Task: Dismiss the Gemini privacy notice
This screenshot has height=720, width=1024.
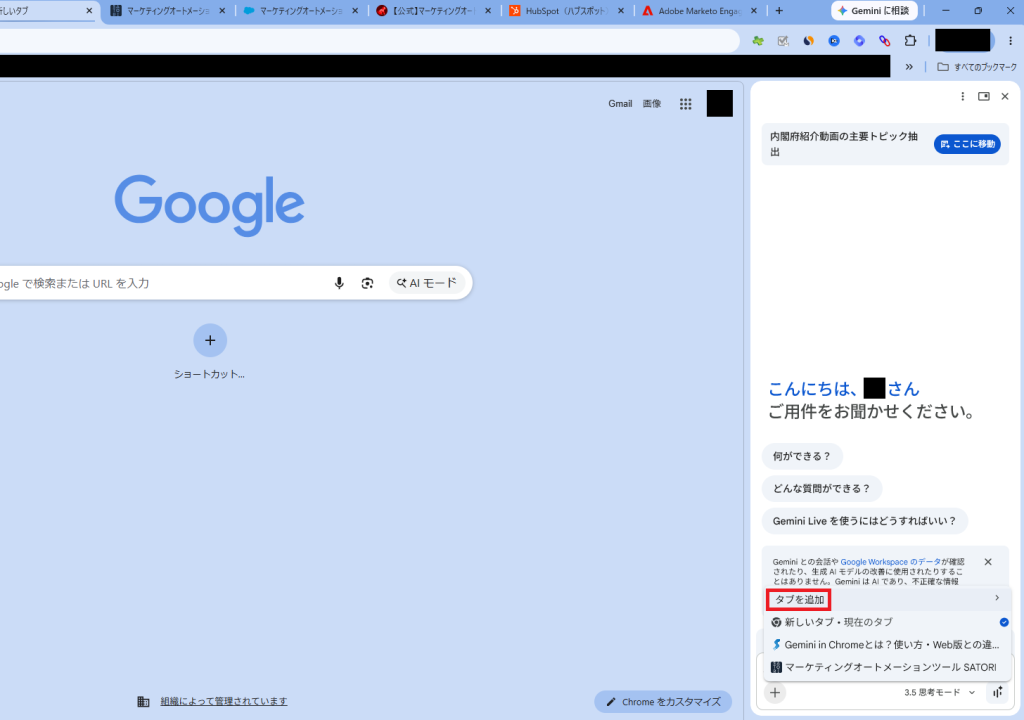Action: click(988, 562)
